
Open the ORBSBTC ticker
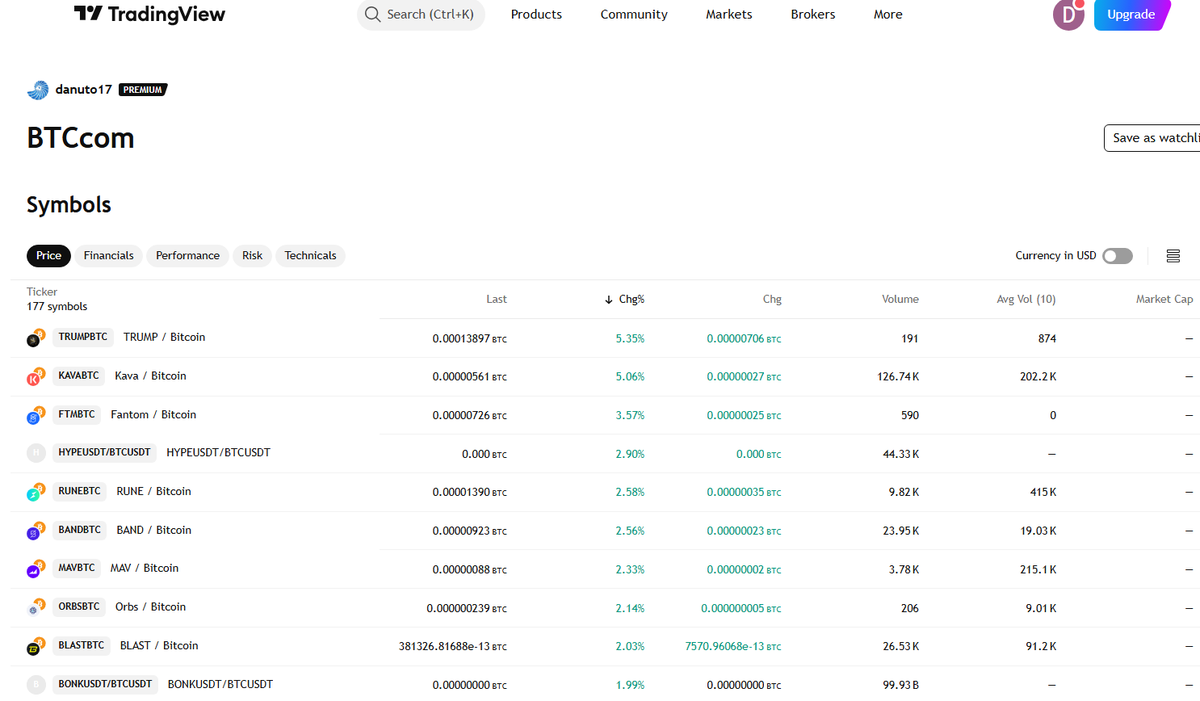point(79,608)
